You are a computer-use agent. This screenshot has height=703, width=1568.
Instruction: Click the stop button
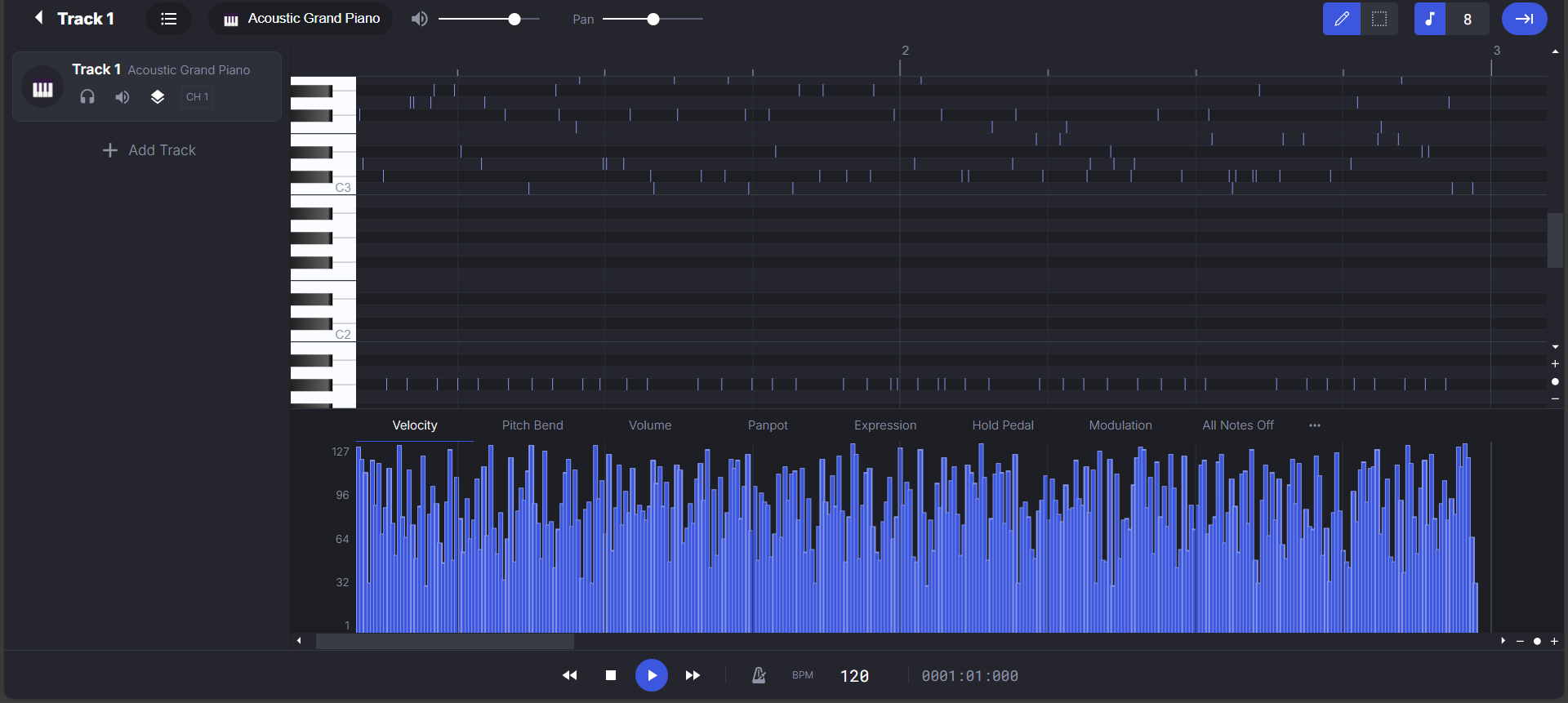point(611,675)
